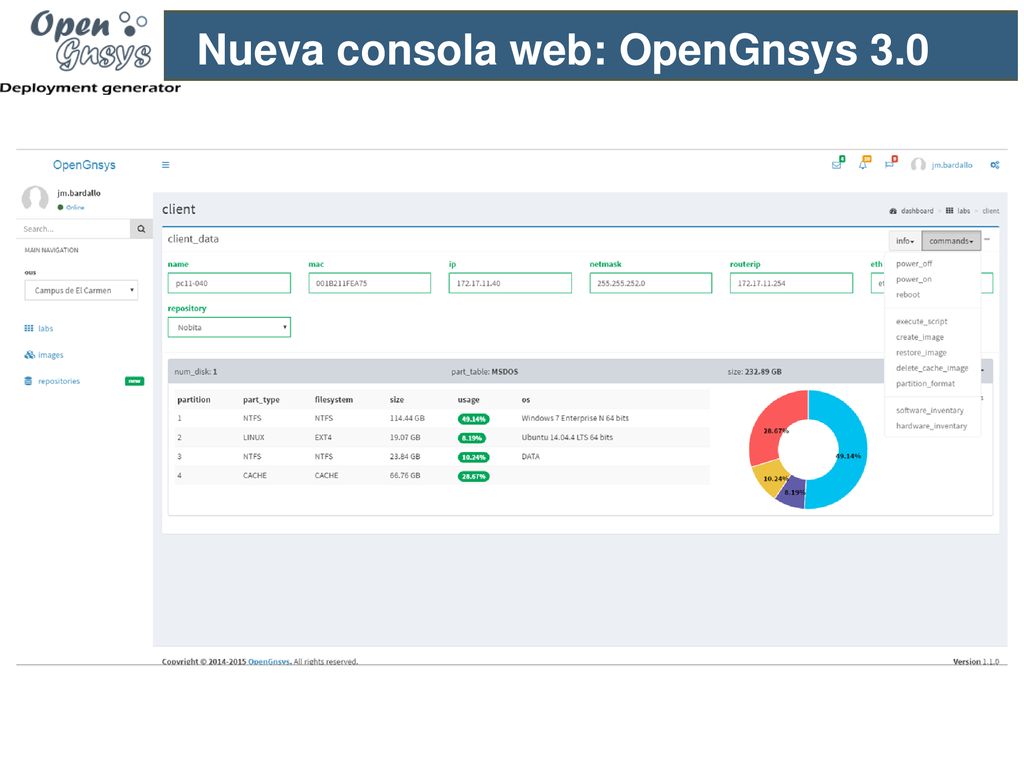The image size is (1024, 768).
Task: Click the purple 8.19% donut chart segment
Action: pyautogui.click(x=792, y=495)
